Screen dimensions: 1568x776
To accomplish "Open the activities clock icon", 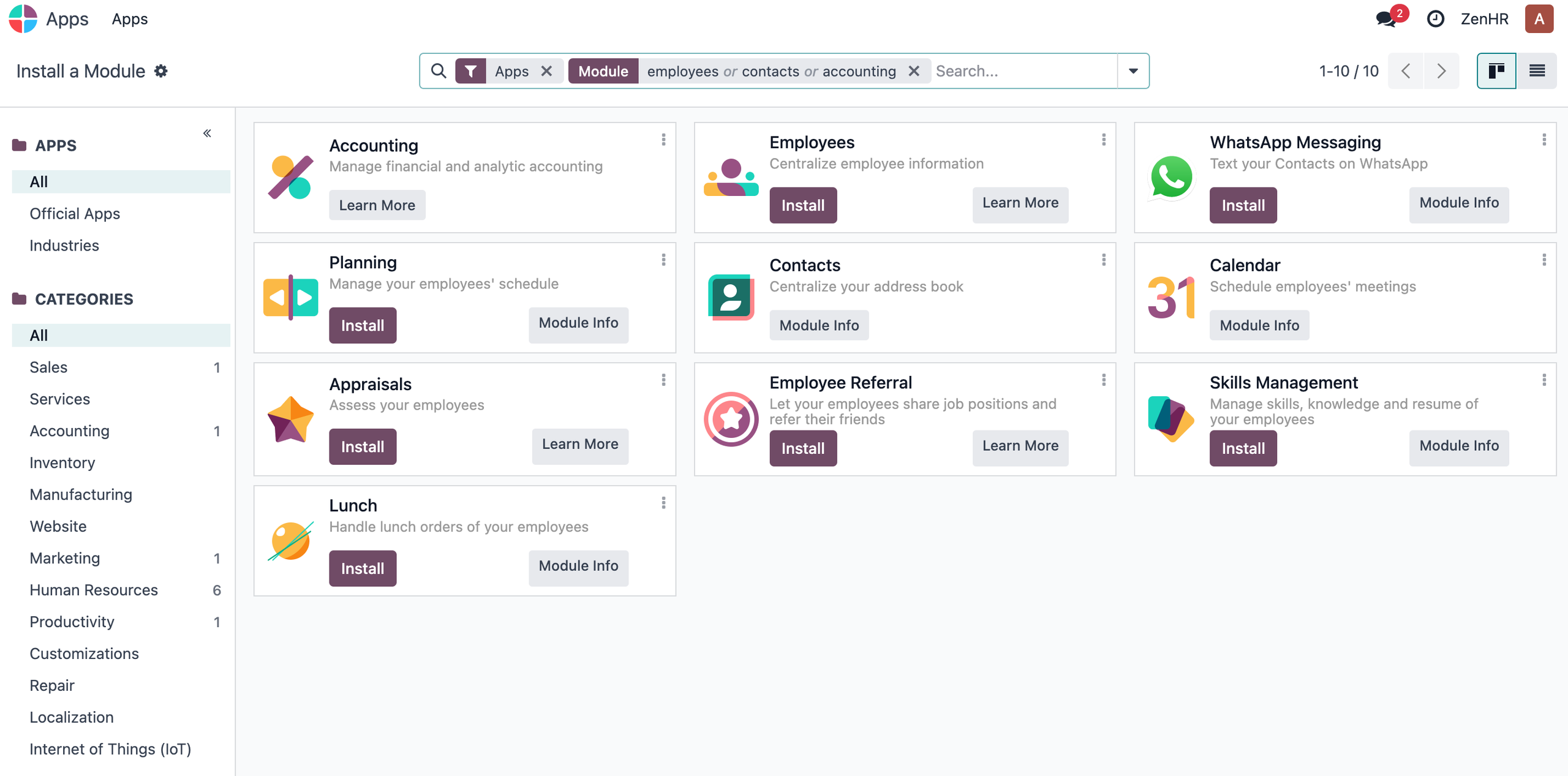I will pos(1435,19).
